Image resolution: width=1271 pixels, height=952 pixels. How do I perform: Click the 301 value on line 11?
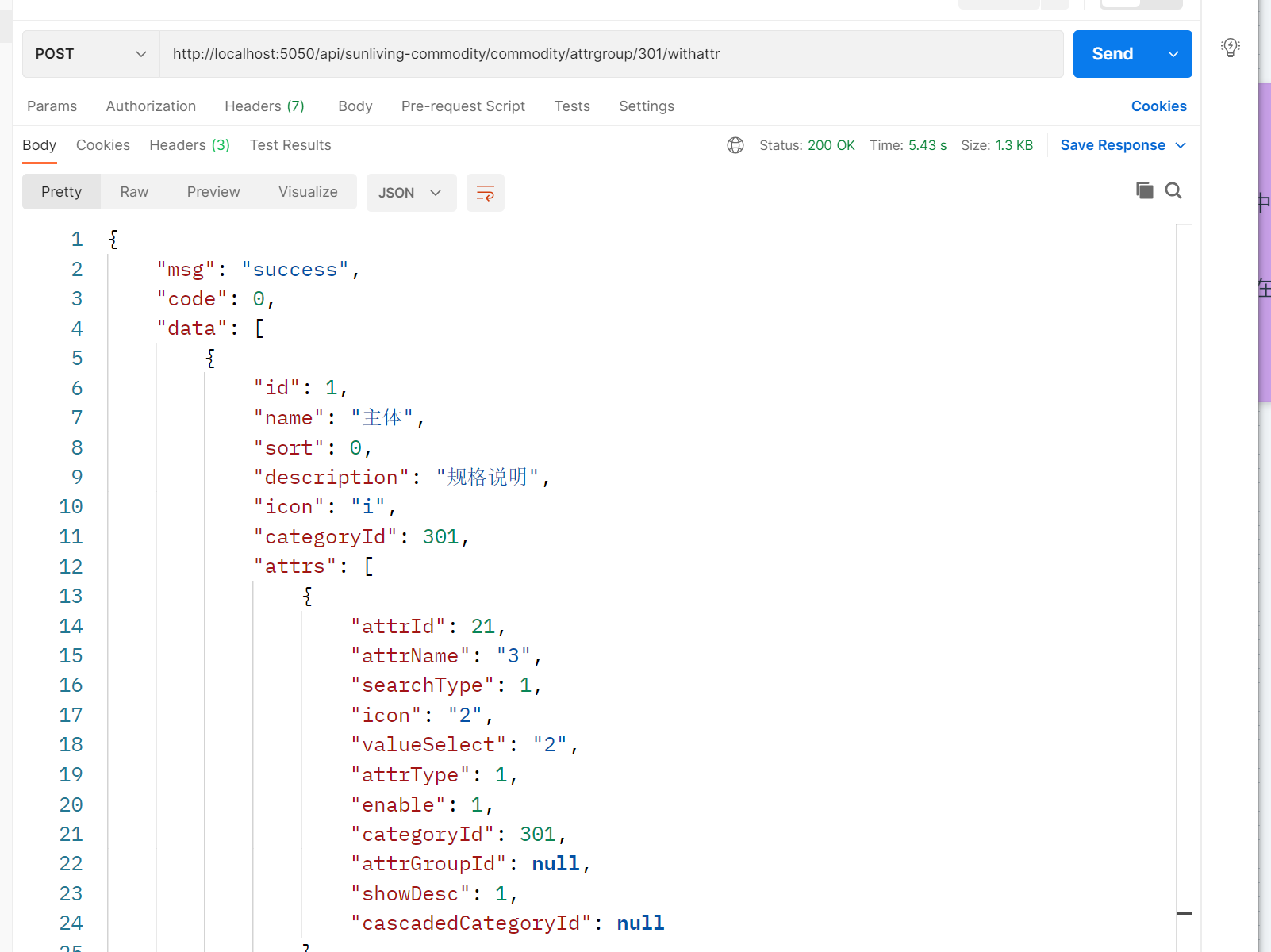click(x=440, y=537)
